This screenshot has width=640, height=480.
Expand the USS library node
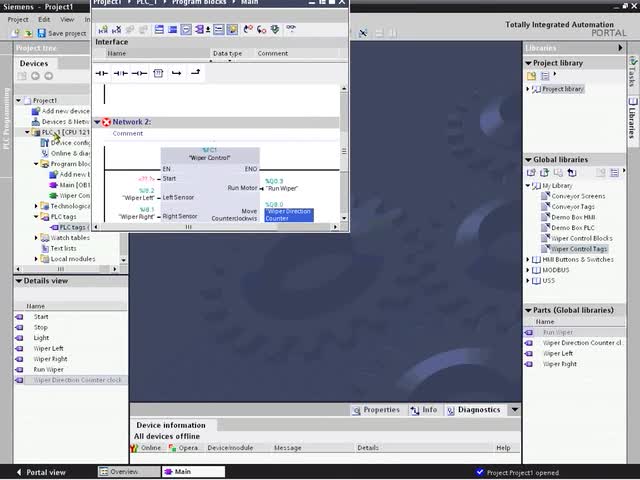(x=528, y=281)
